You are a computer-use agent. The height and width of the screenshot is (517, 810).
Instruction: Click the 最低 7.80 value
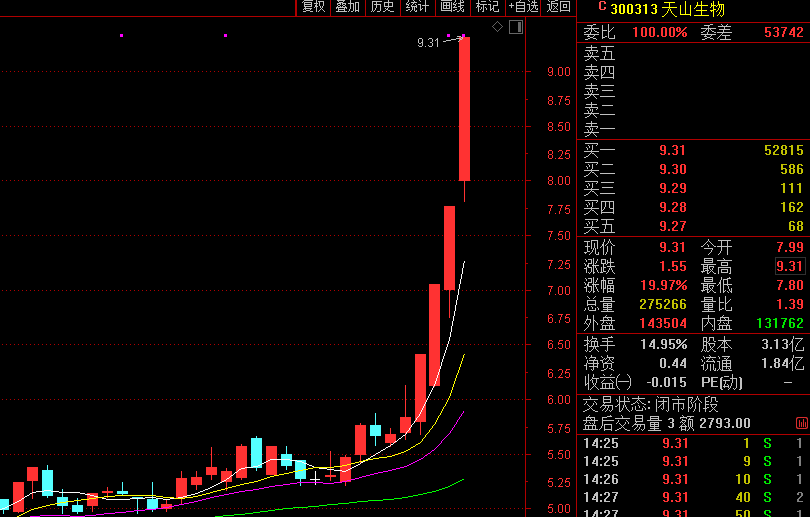(x=790, y=285)
